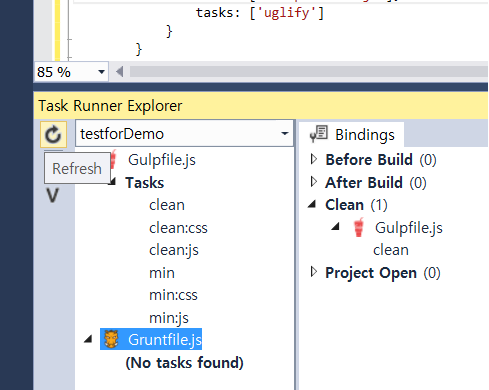Select the min:css gulp task

[x=173, y=295]
